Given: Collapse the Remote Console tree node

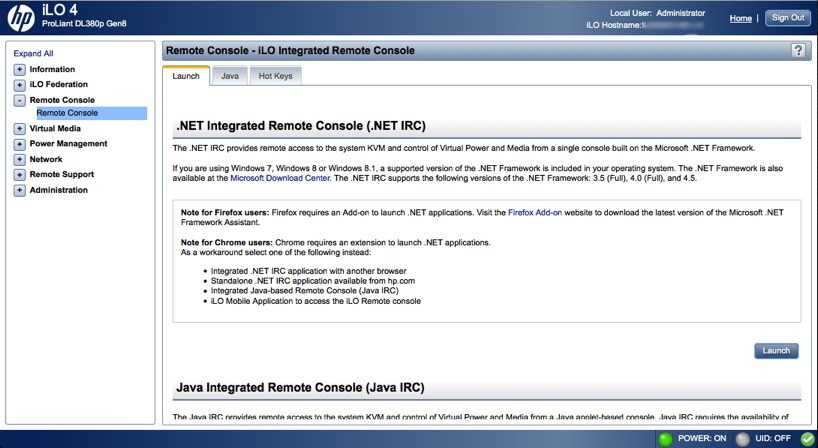Looking at the screenshot, I should 19,100.
